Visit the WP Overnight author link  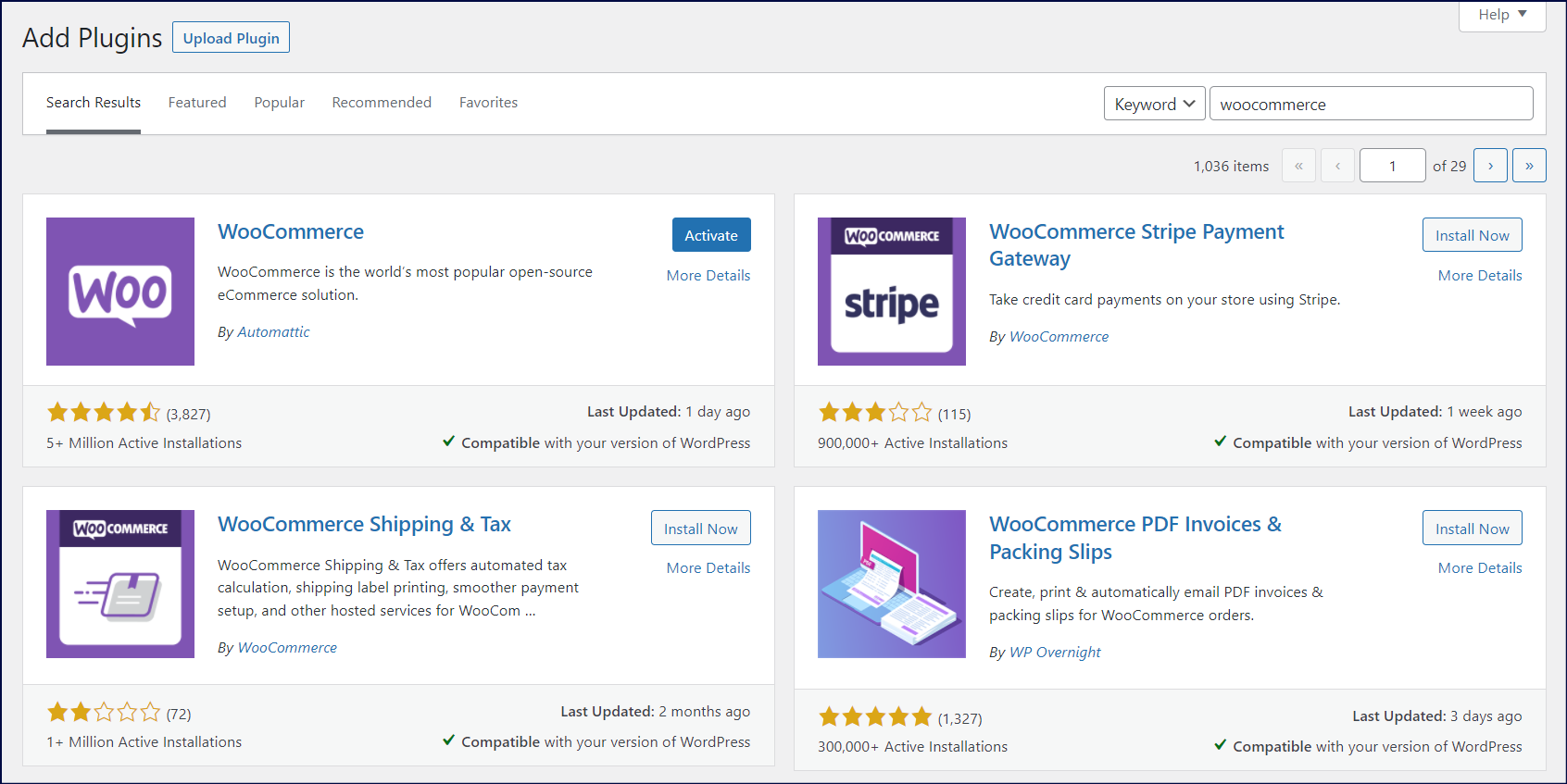(x=1055, y=652)
